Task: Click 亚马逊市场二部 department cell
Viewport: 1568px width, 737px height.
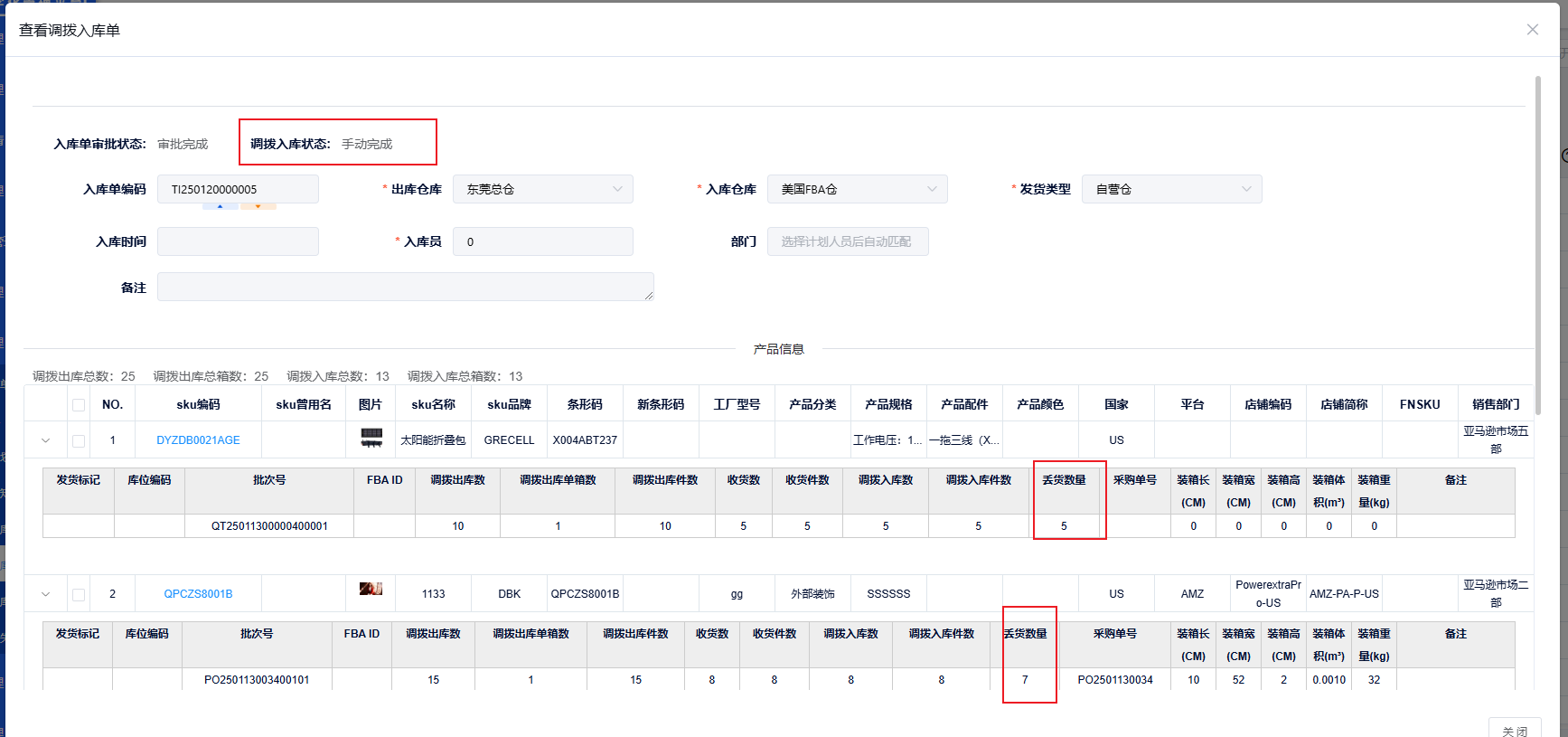Action: point(1496,594)
